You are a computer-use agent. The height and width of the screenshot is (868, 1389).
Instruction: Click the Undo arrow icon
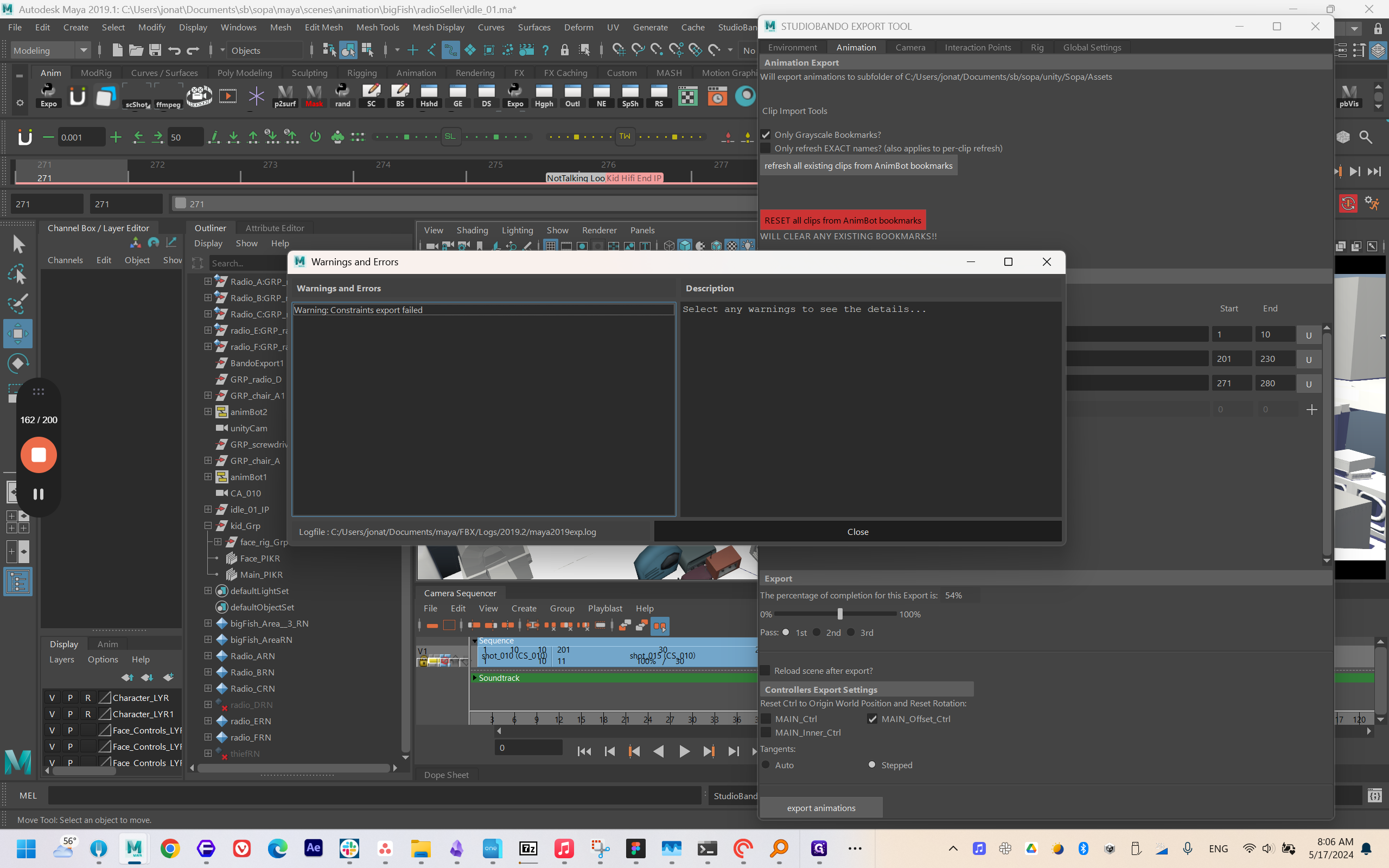click(174, 50)
